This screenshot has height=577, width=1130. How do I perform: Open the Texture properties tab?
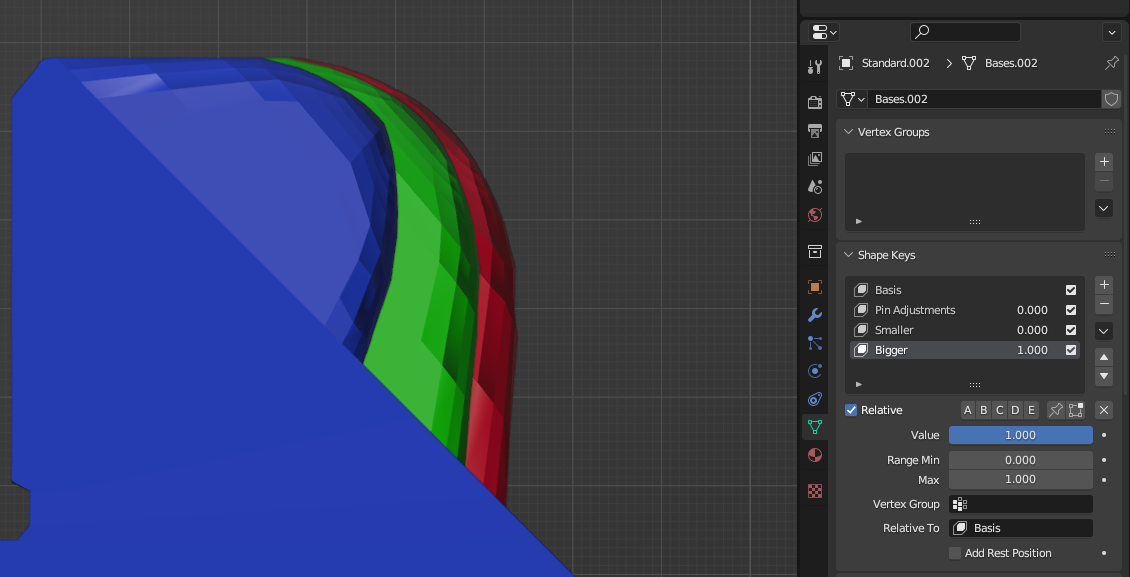815,491
